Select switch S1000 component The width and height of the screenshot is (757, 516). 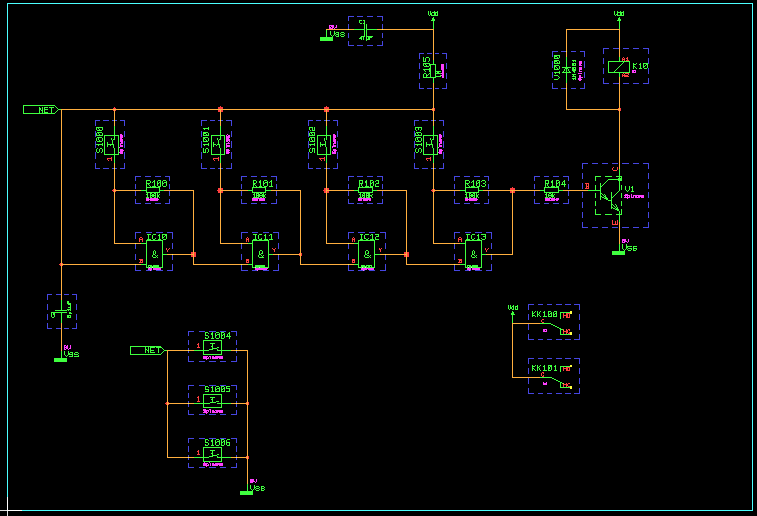click(x=110, y=144)
